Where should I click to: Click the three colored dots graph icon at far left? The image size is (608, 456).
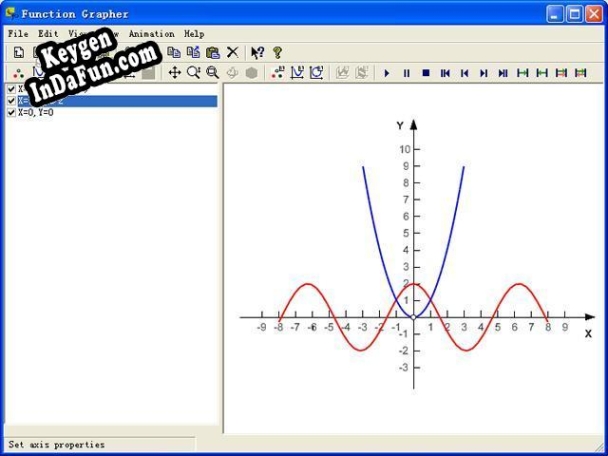point(18,73)
